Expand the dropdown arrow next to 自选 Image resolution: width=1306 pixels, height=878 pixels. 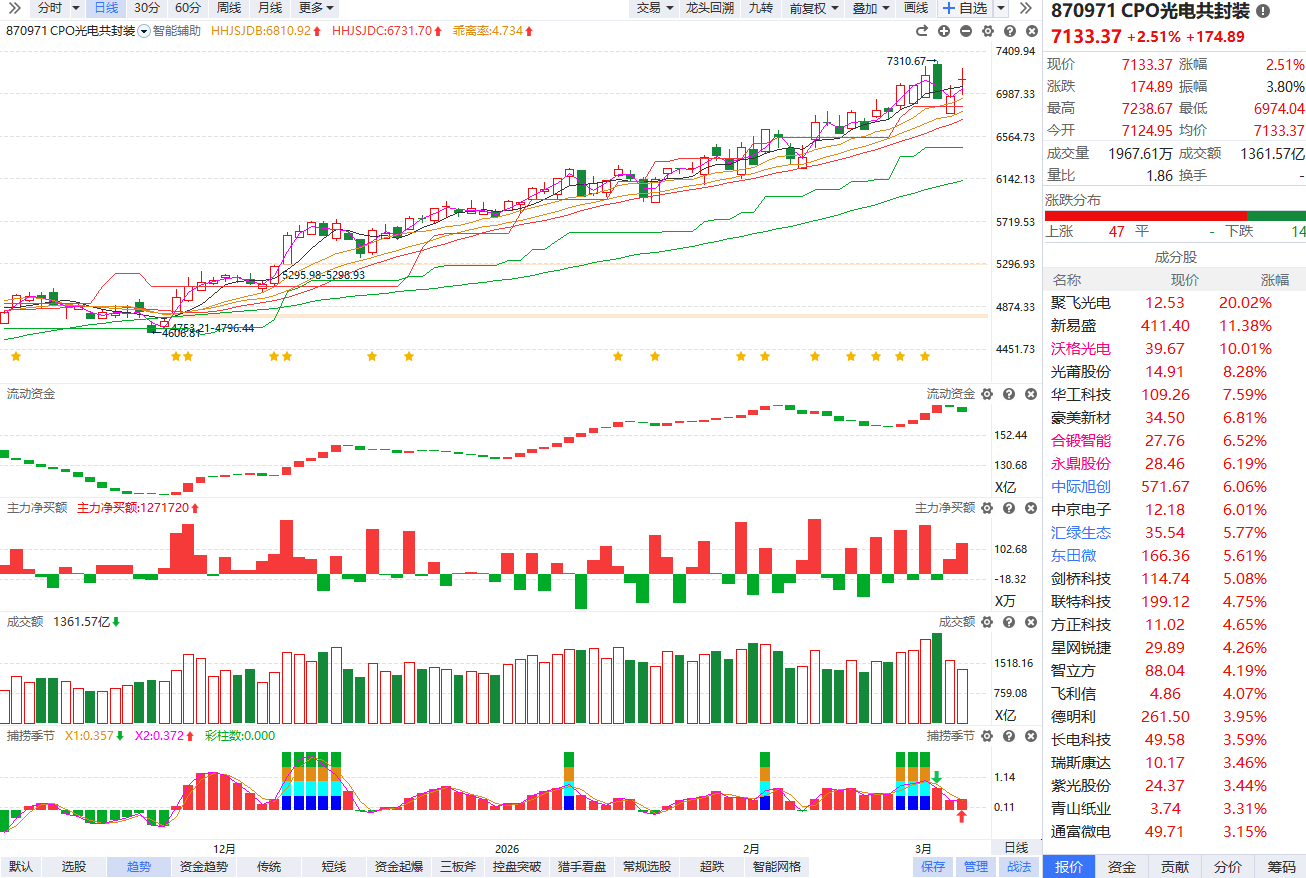click(1001, 8)
